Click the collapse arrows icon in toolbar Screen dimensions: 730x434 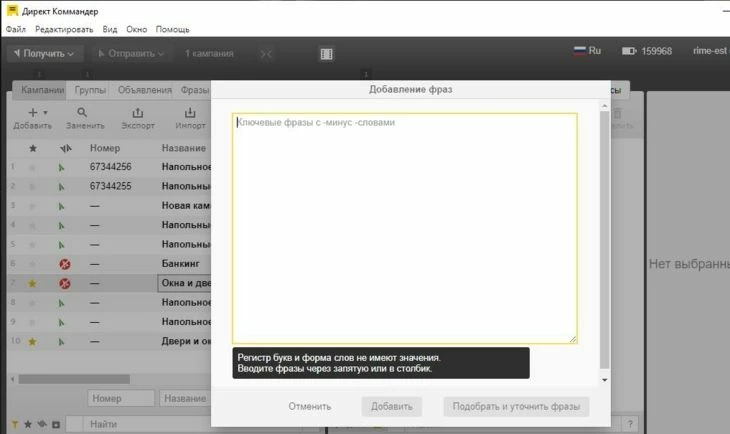click(x=266, y=54)
